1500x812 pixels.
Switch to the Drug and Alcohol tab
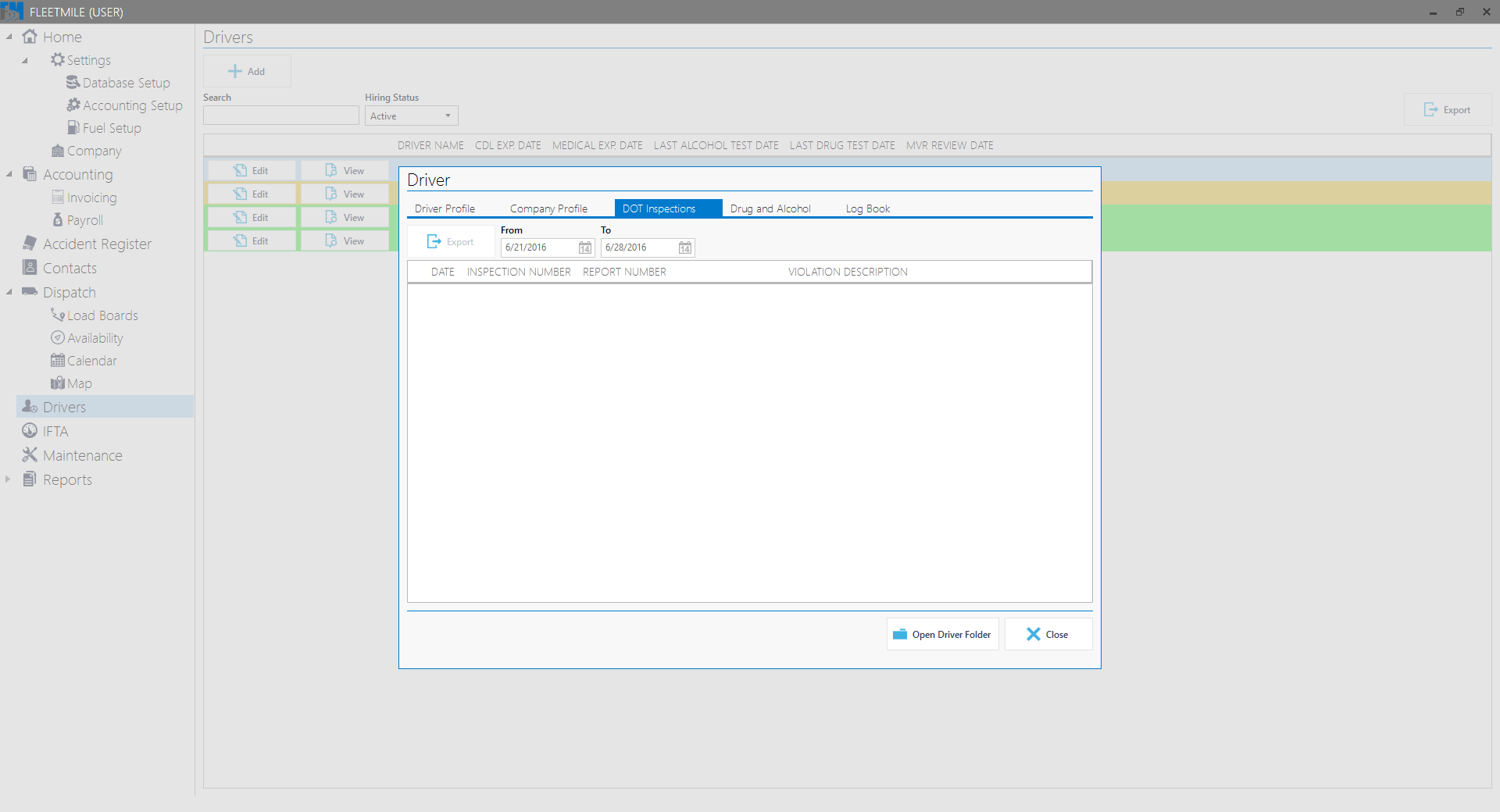tap(770, 208)
